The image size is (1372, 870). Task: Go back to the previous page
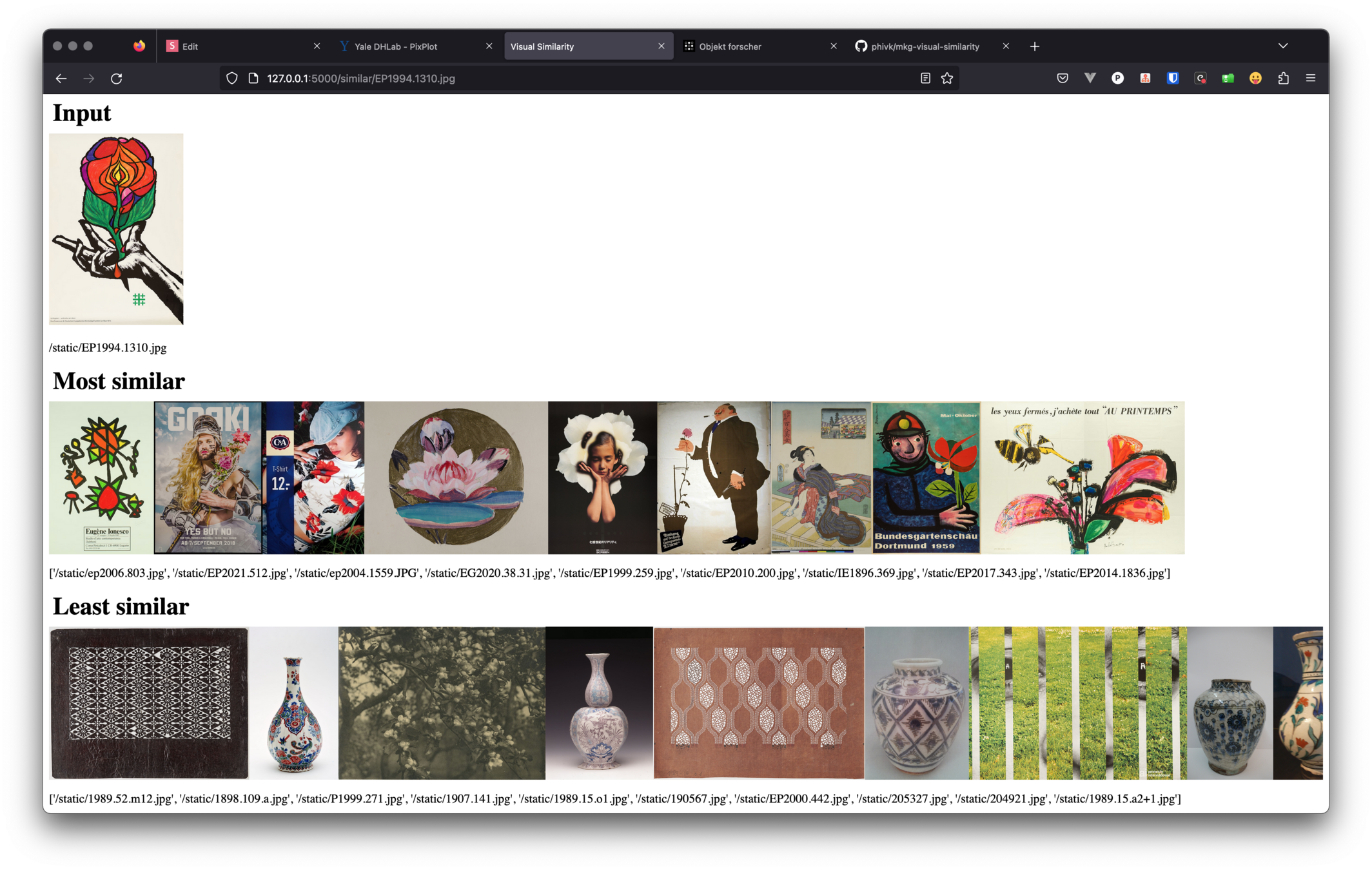tap(61, 79)
